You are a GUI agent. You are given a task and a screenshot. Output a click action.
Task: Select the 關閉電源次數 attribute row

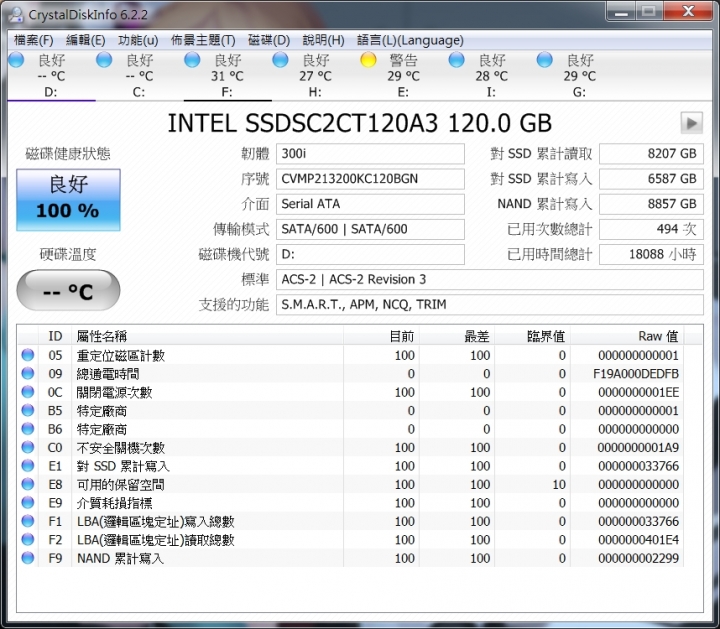click(x=351, y=392)
